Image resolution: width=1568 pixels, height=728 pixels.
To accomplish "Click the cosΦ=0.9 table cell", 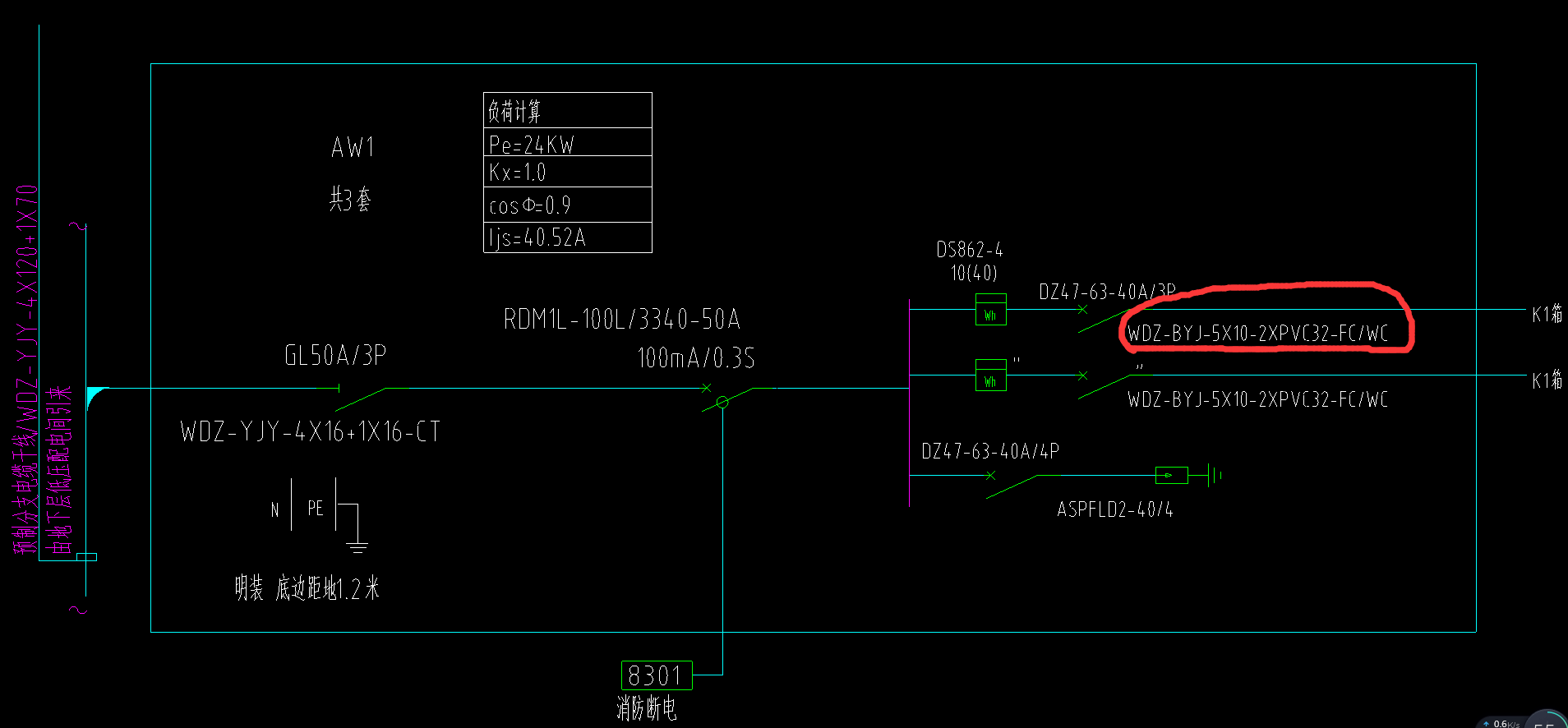I will pyautogui.click(x=568, y=205).
